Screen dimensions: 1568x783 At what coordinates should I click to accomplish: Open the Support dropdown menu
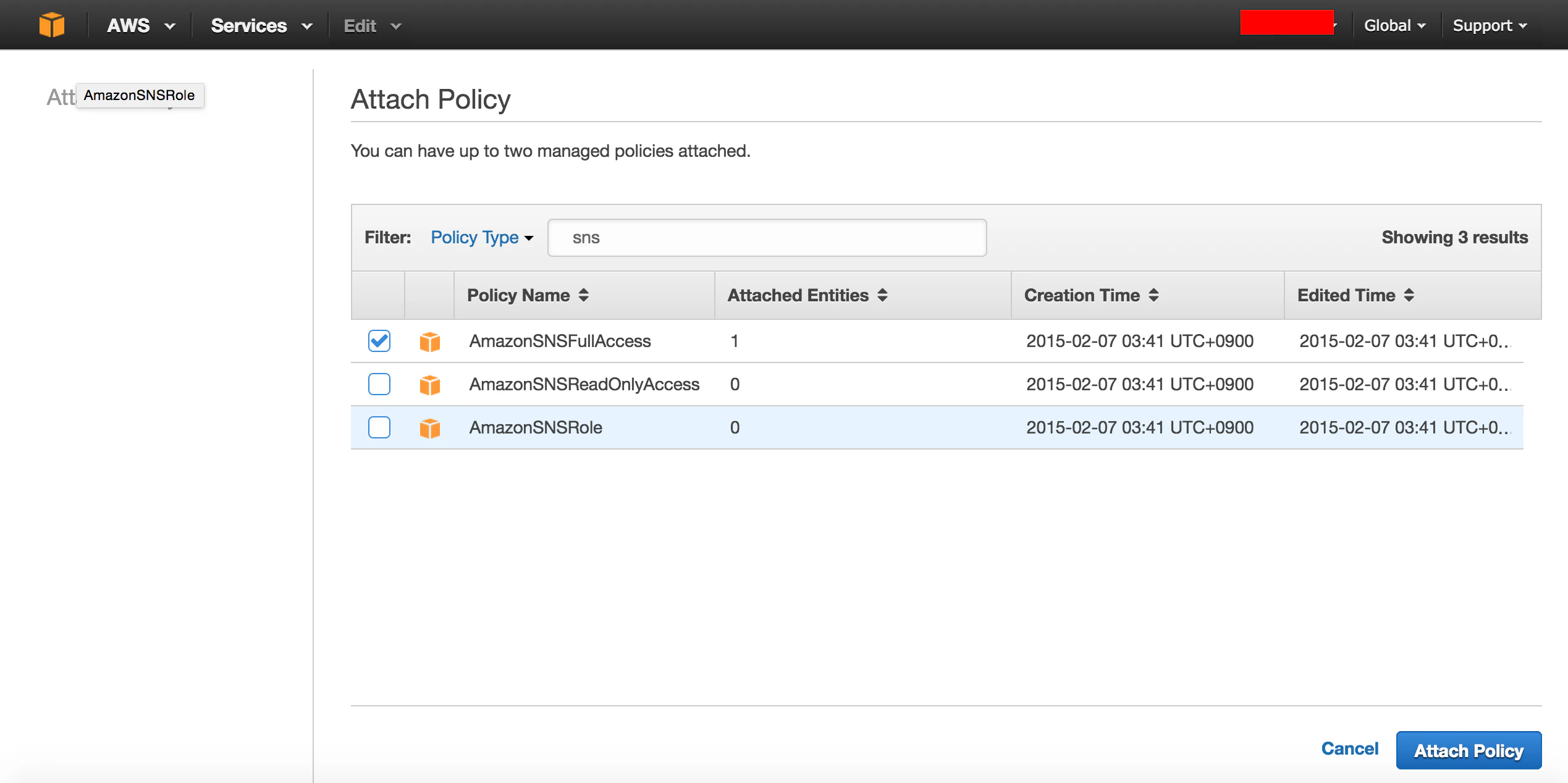(1490, 26)
